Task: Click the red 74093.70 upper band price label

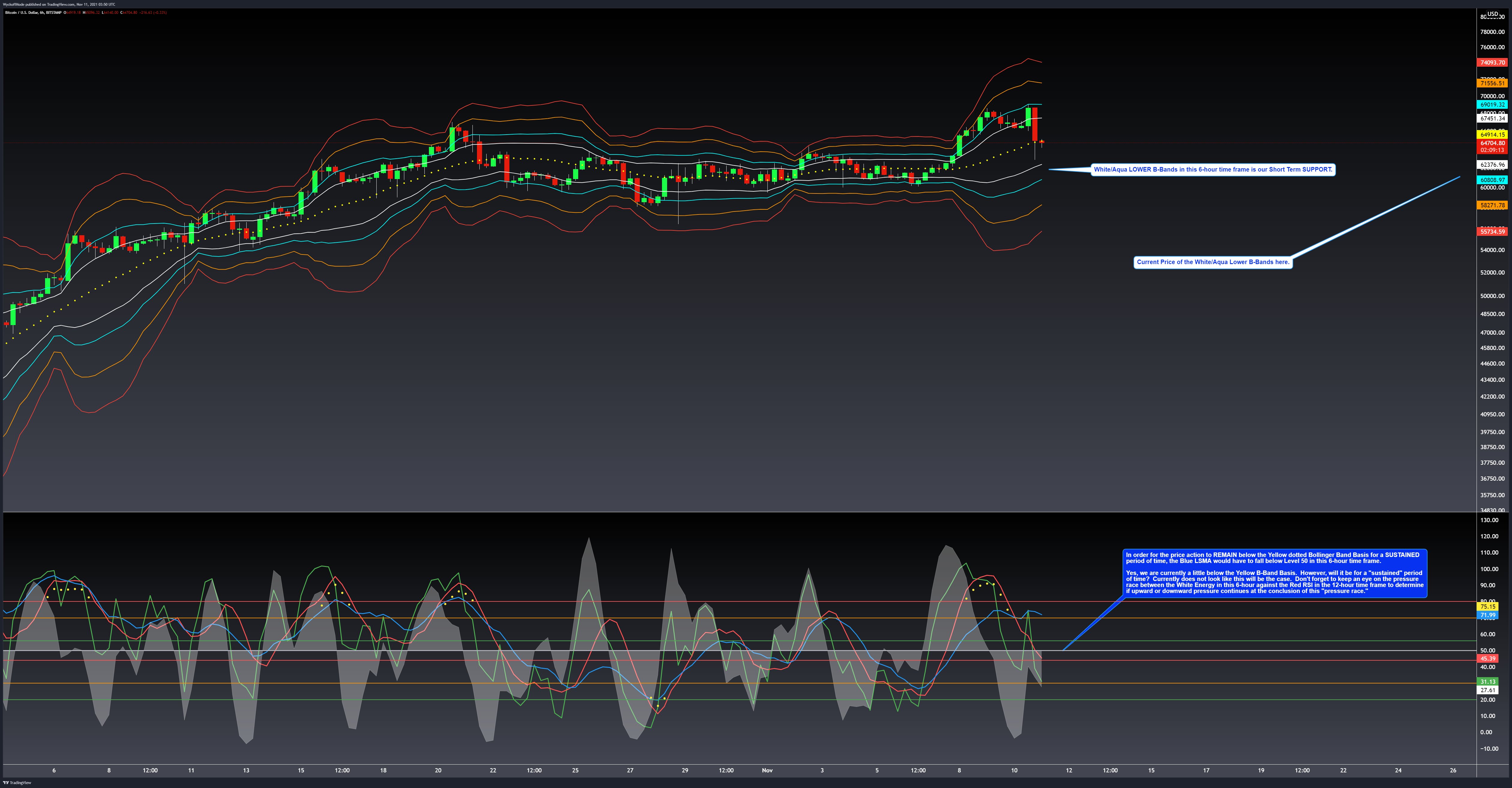Action: point(1492,62)
